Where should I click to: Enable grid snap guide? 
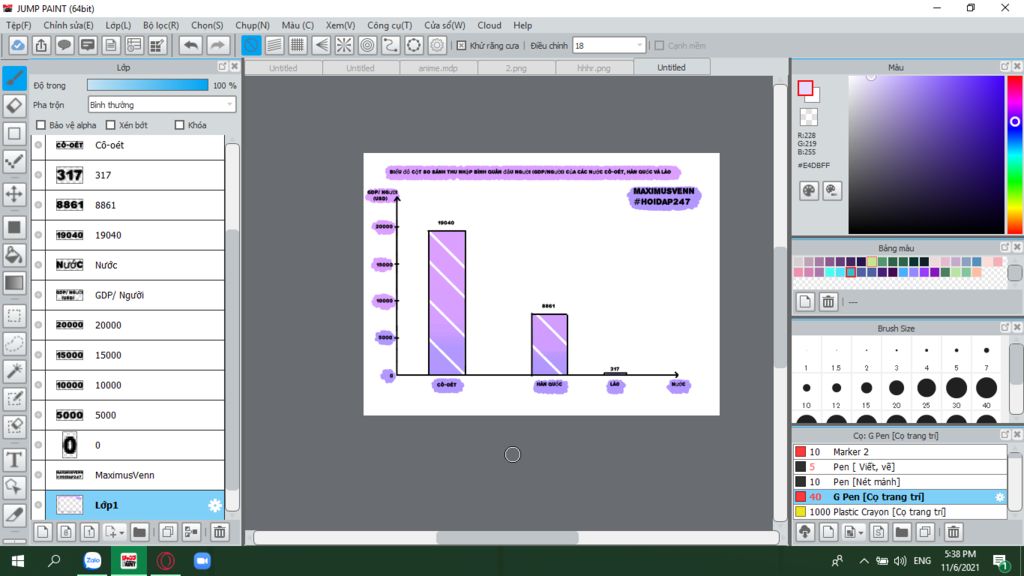click(x=298, y=46)
